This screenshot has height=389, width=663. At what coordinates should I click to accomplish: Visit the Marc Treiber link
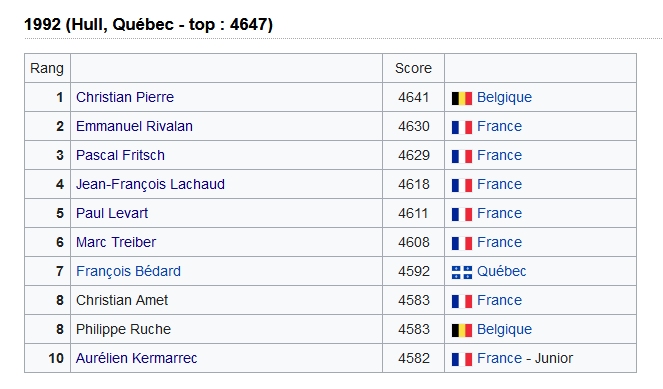(116, 242)
